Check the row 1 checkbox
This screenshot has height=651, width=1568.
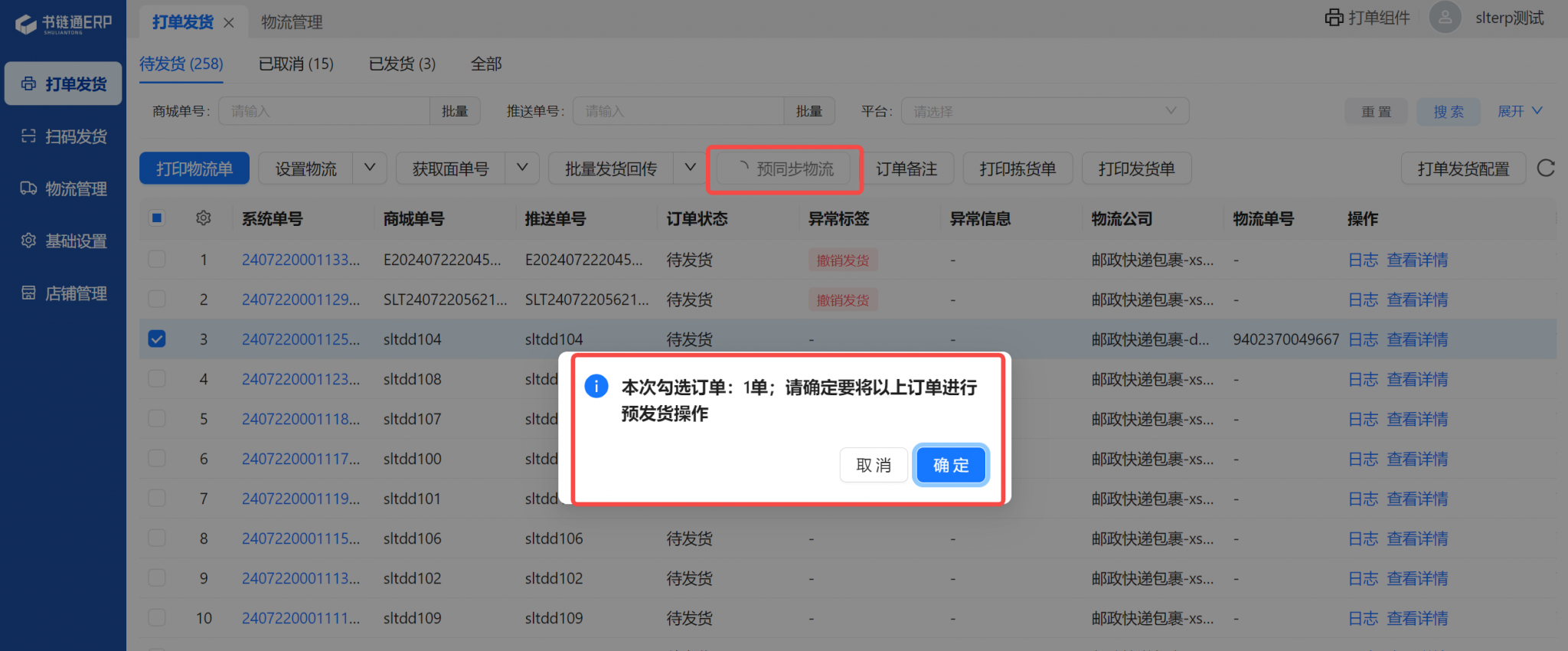pos(157,259)
